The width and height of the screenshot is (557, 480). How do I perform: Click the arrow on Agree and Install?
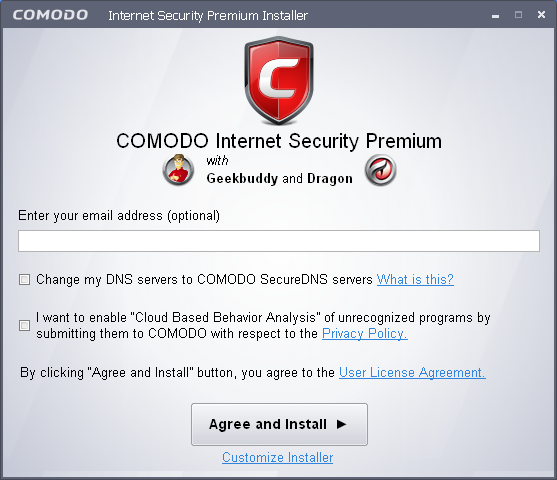tap(341, 424)
